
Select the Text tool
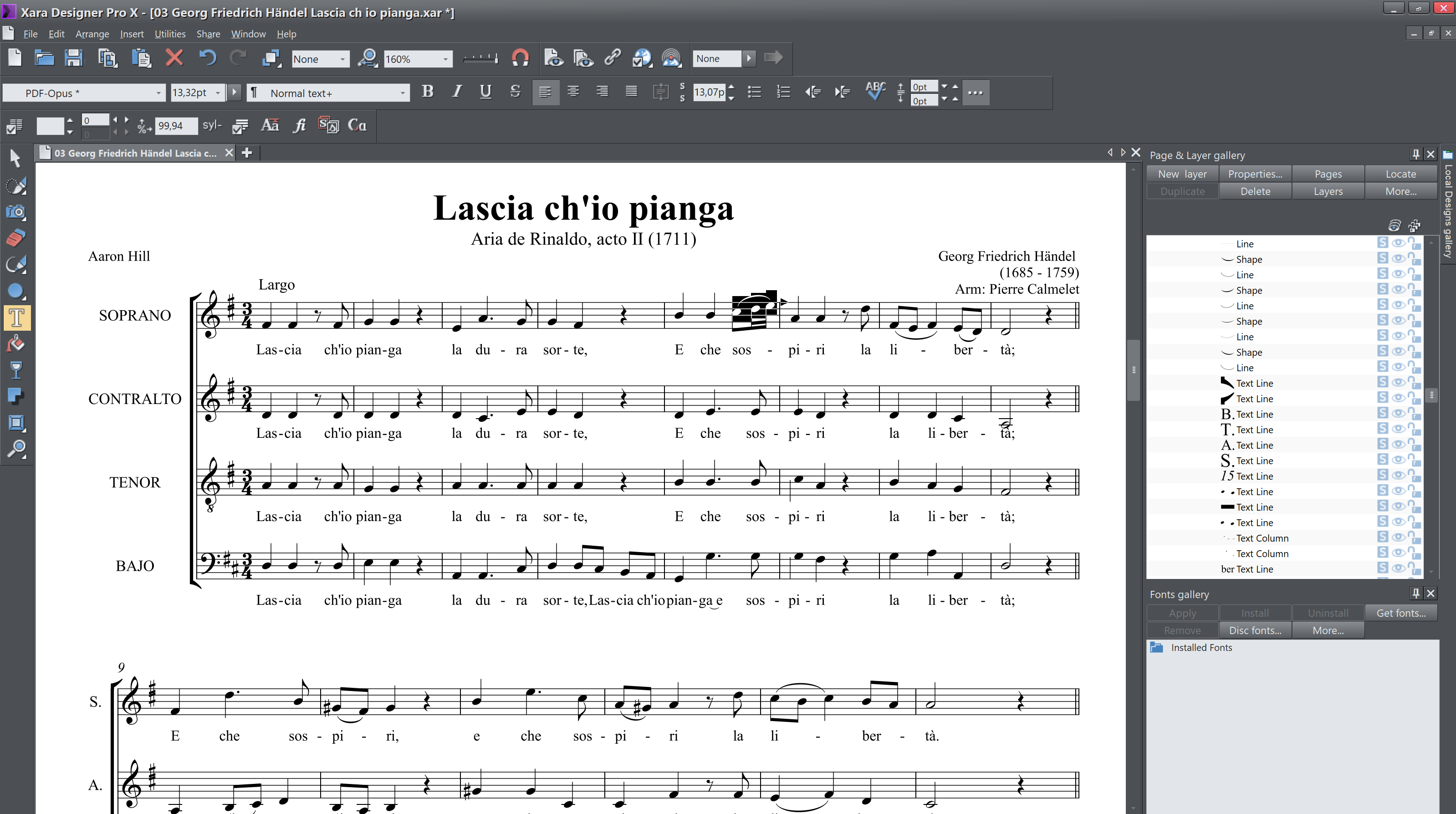16,317
